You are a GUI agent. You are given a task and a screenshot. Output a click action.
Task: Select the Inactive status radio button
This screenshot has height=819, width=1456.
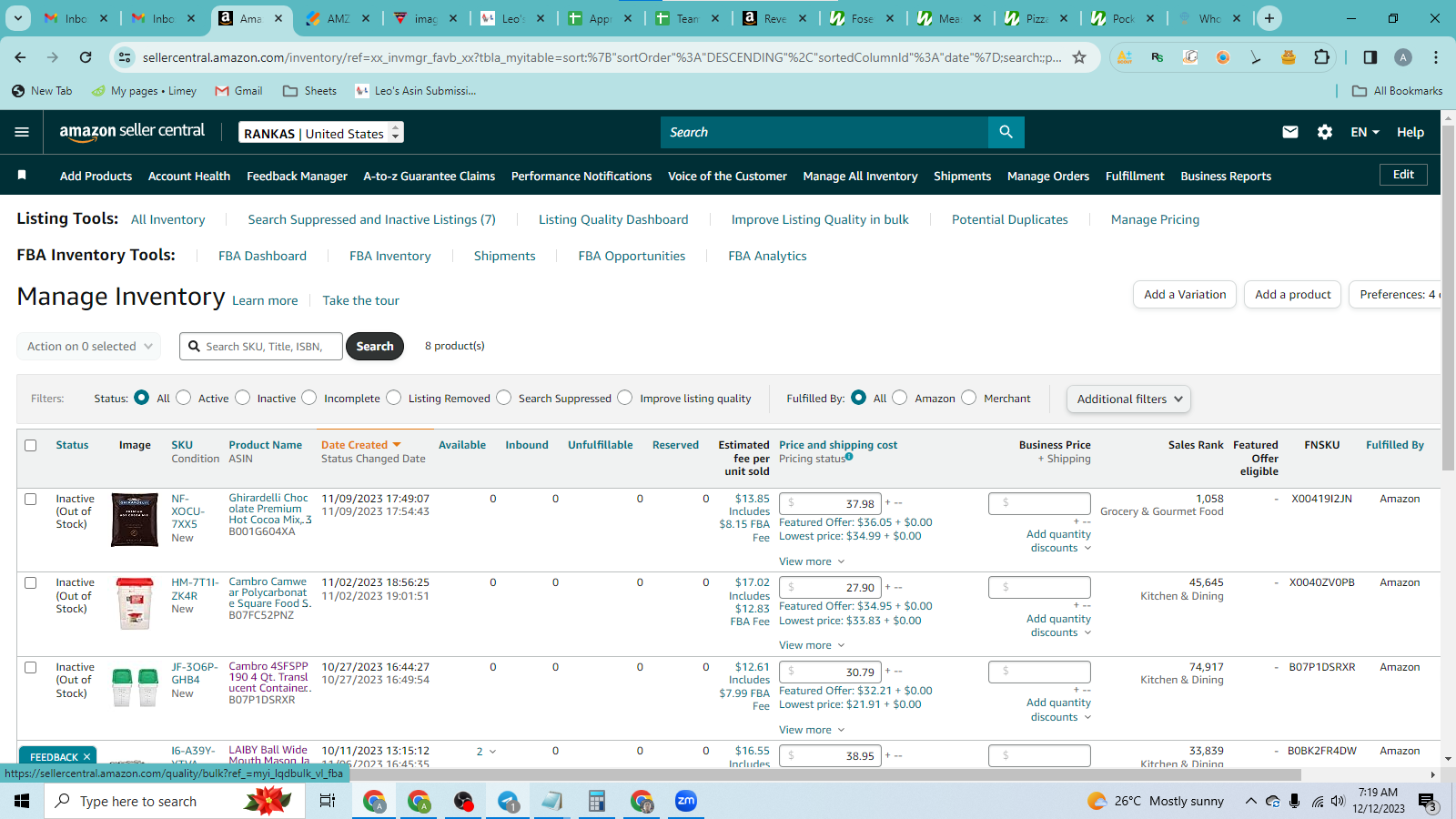pyautogui.click(x=243, y=398)
